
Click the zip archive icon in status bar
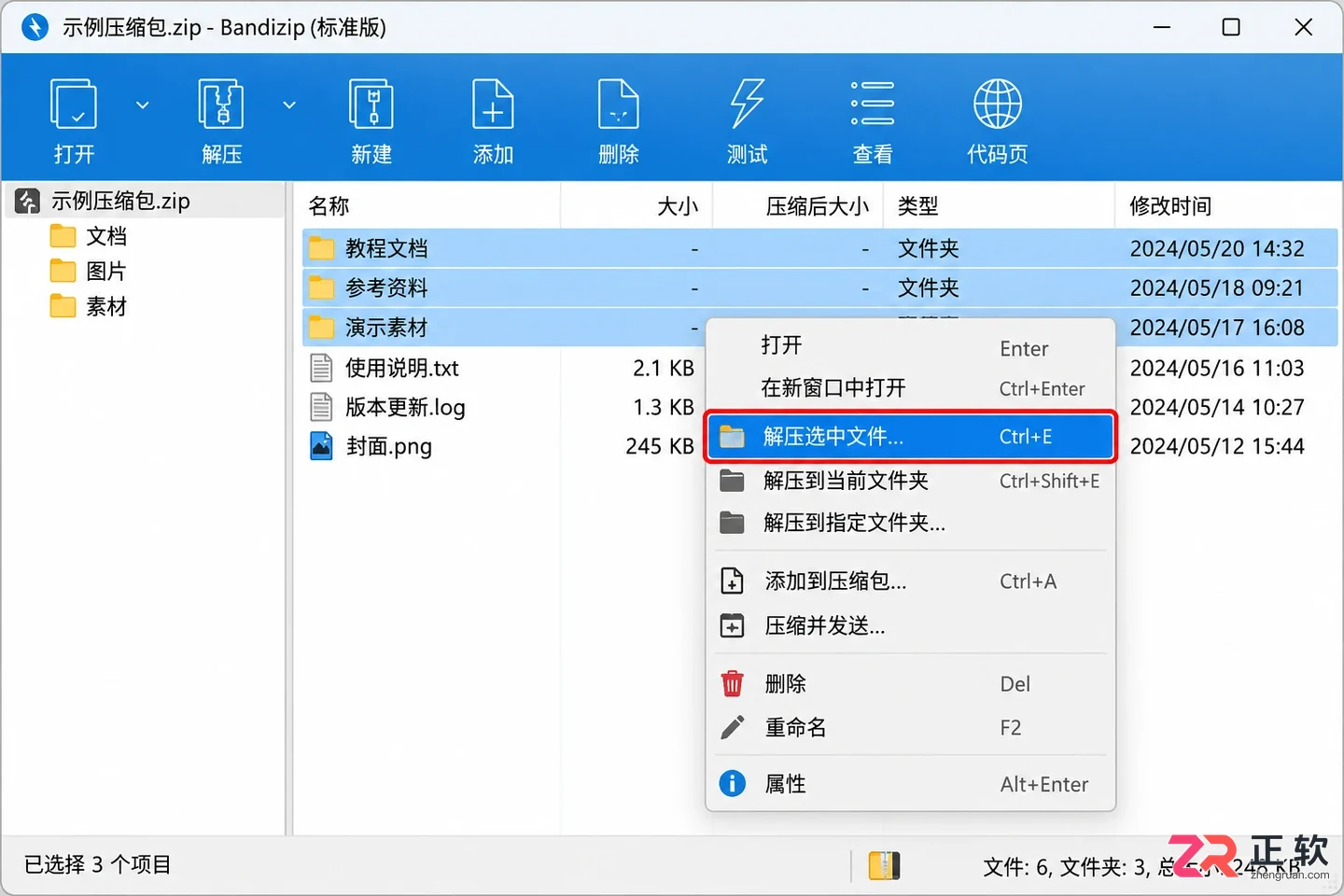pos(884,865)
